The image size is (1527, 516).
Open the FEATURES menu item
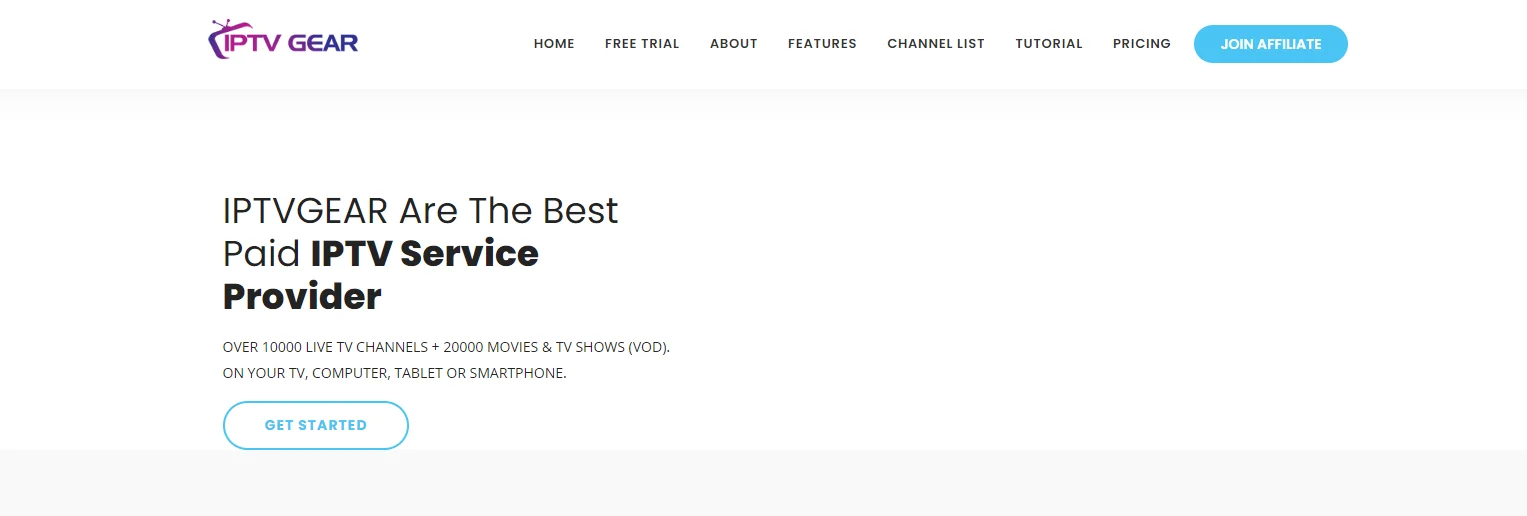point(822,44)
